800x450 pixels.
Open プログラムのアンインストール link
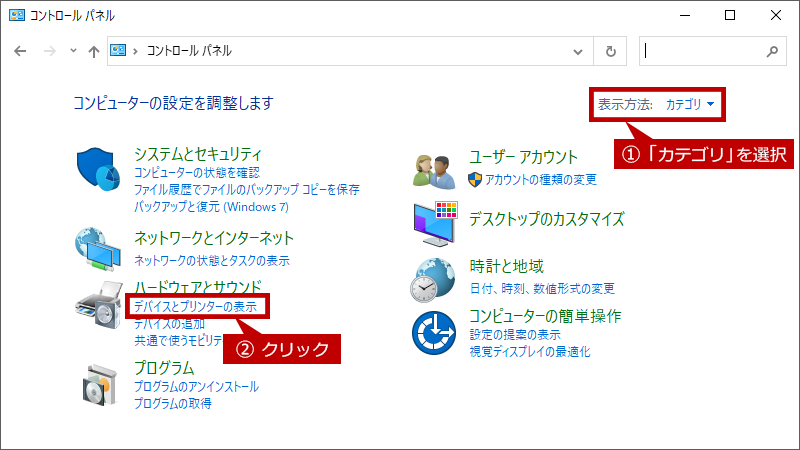pos(196,387)
